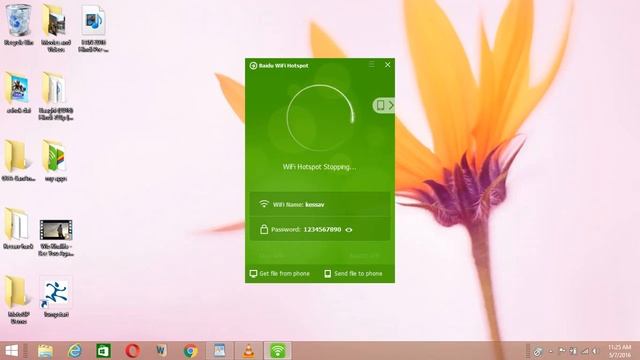640x360 pixels.
Task: Select the video file thumbnail on desktop
Action: (x=56, y=238)
